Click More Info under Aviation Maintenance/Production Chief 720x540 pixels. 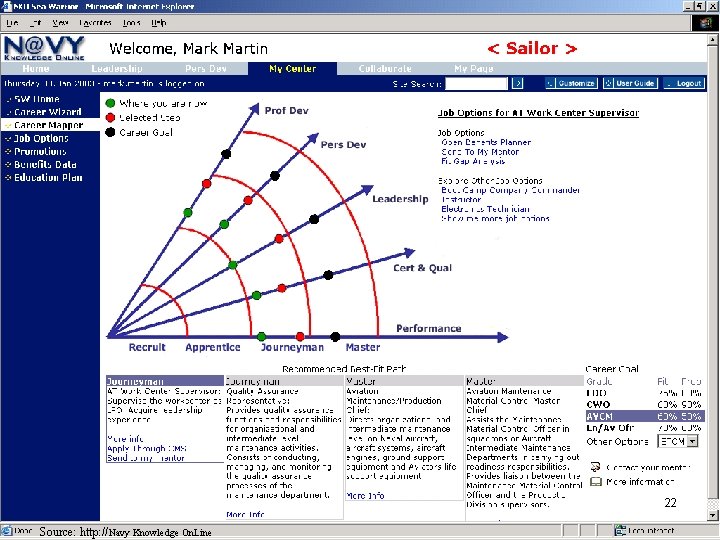click(365, 495)
